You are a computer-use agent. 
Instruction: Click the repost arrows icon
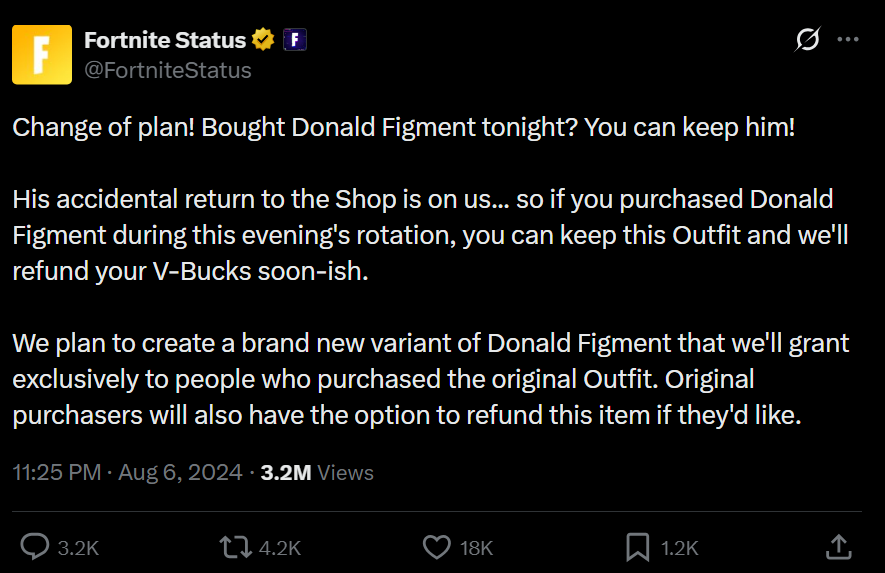[235, 547]
